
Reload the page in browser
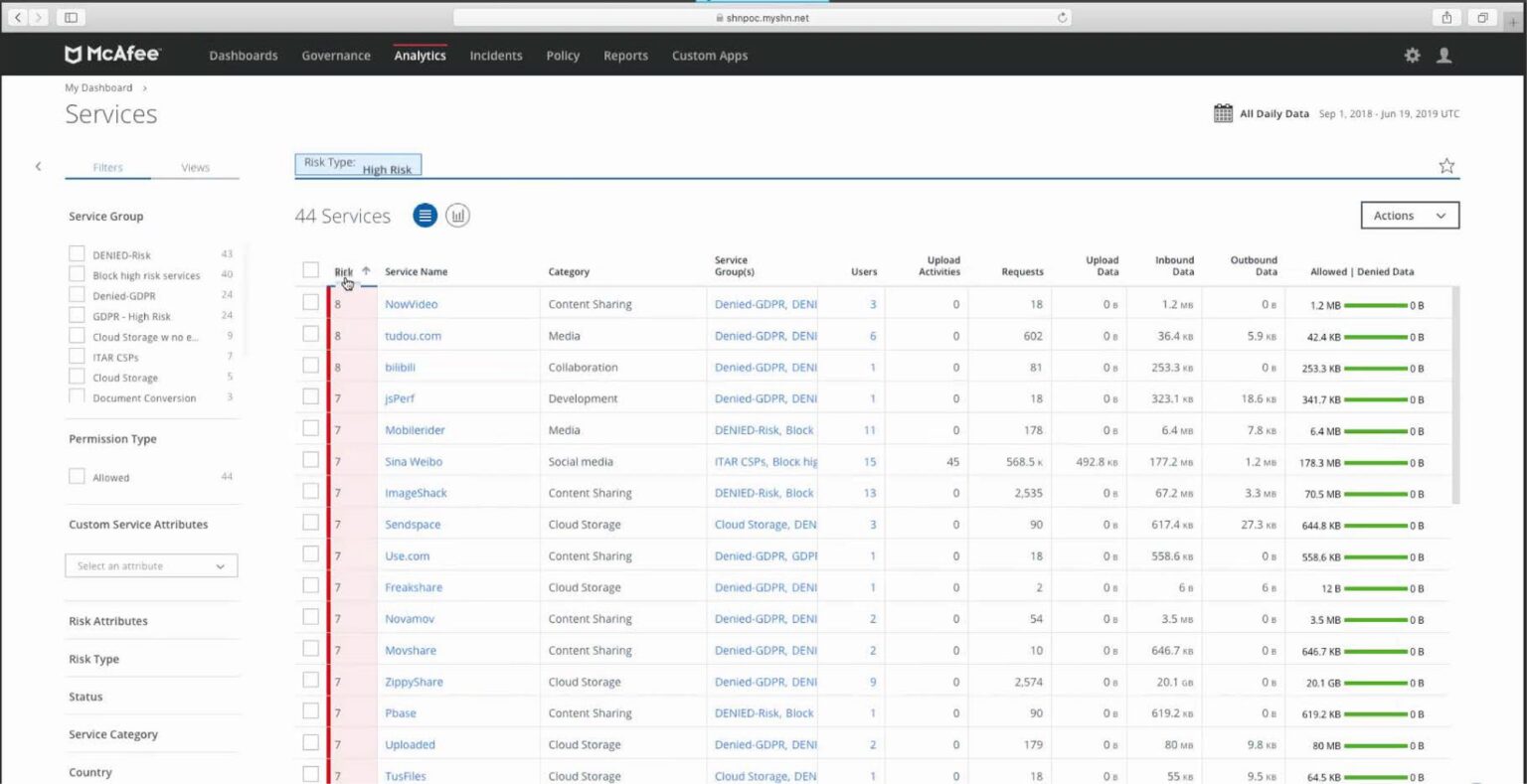click(1062, 17)
